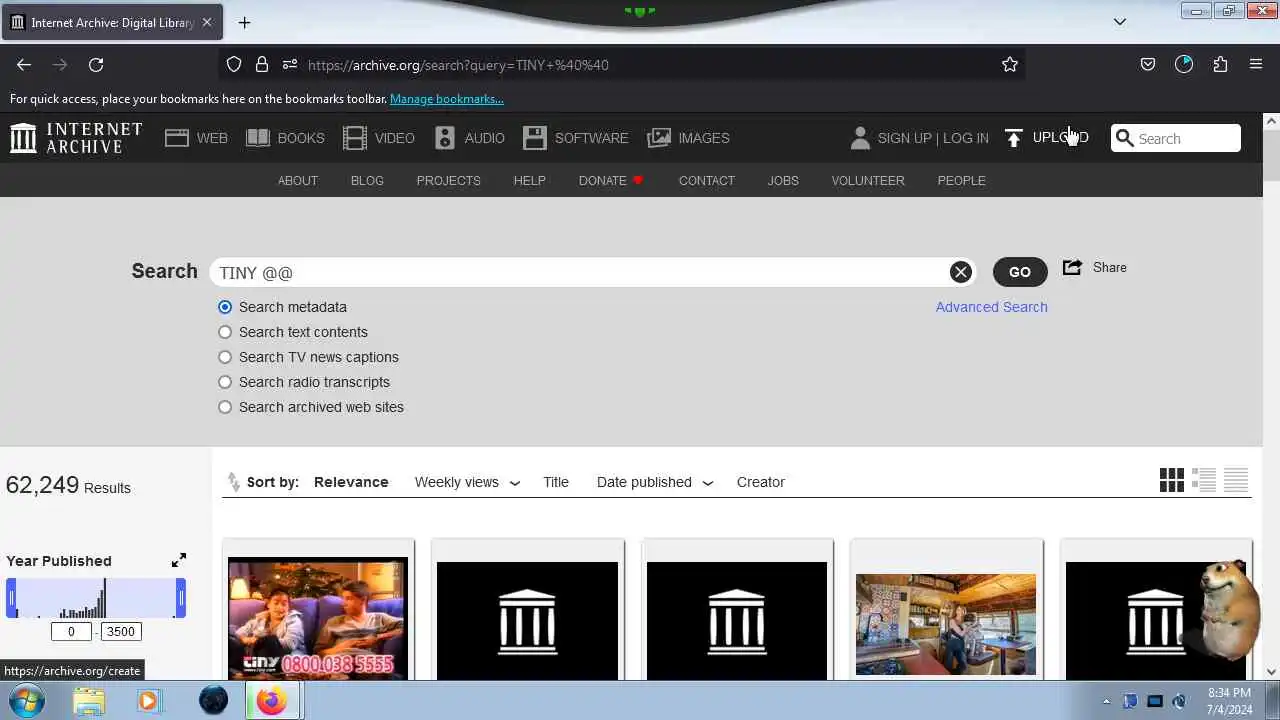Open the Video section icon
The height and width of the screenshot is (720, 1280).
[355, 138]
